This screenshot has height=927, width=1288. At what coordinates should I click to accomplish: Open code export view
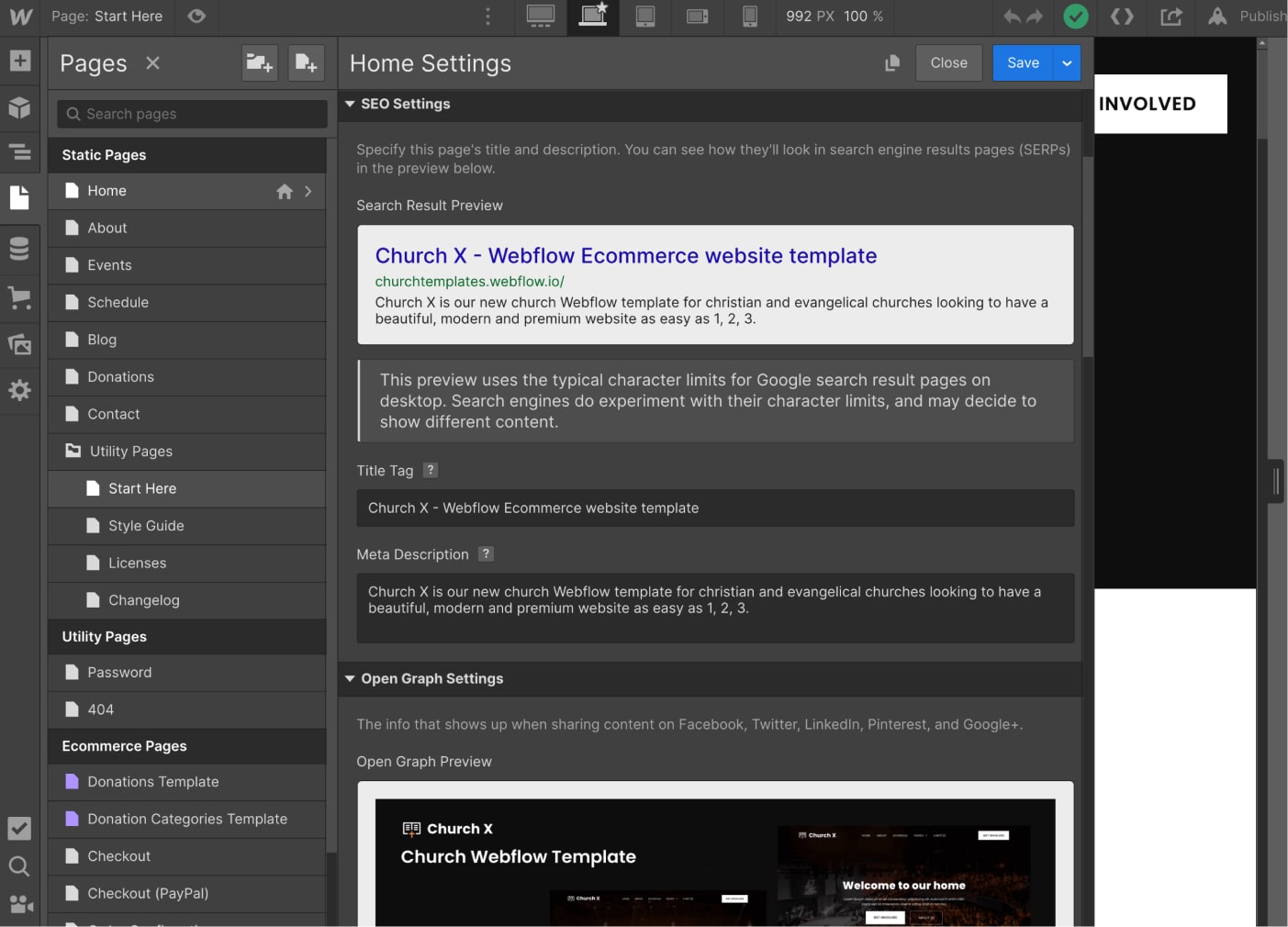pos(1121,17)
